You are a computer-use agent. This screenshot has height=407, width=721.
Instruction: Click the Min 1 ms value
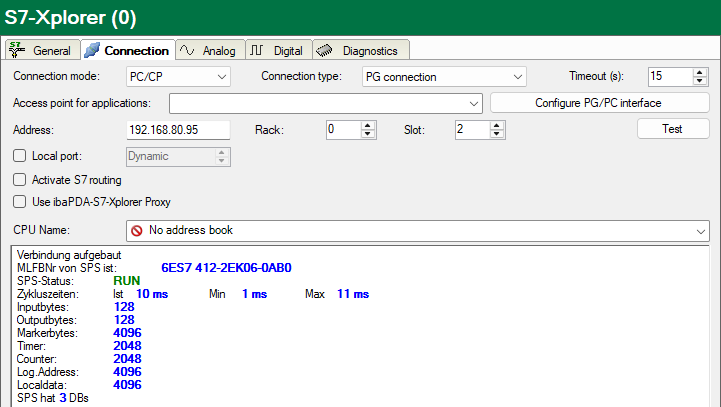click(254, 294)
